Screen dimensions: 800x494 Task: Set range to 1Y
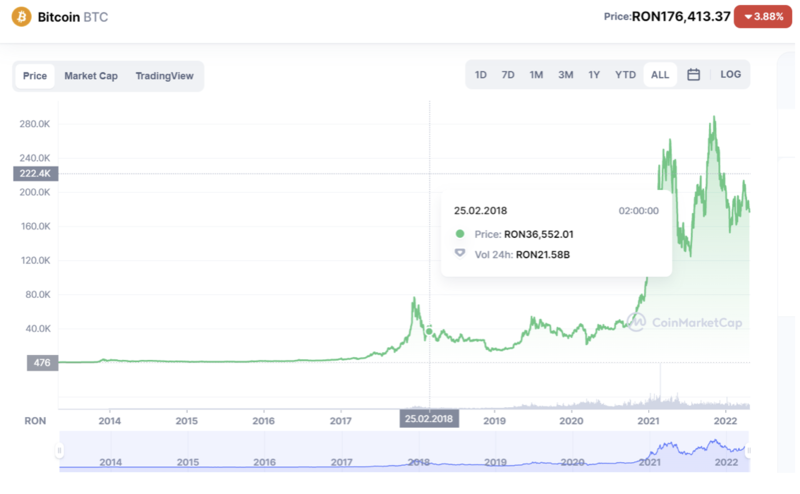[x=594, y=75]
